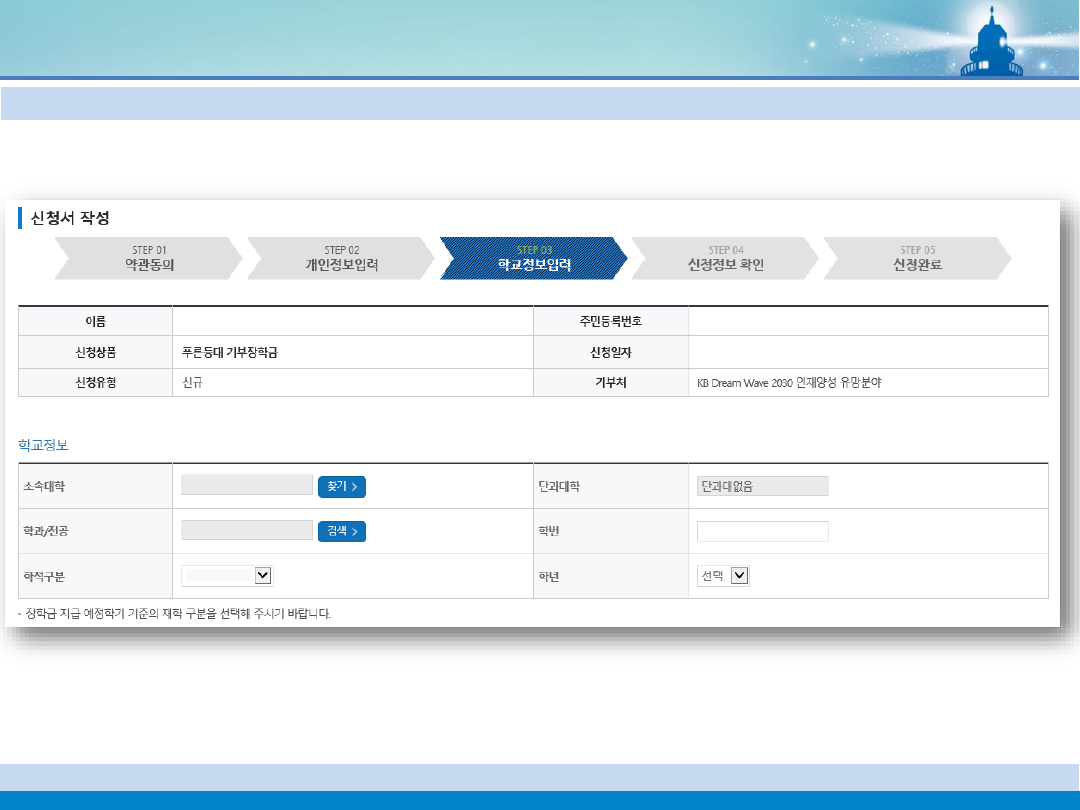The width and height of the screenshot is (1080, 810).
Task: Focus the 학번 input box
Action: [x=762, y=531]
